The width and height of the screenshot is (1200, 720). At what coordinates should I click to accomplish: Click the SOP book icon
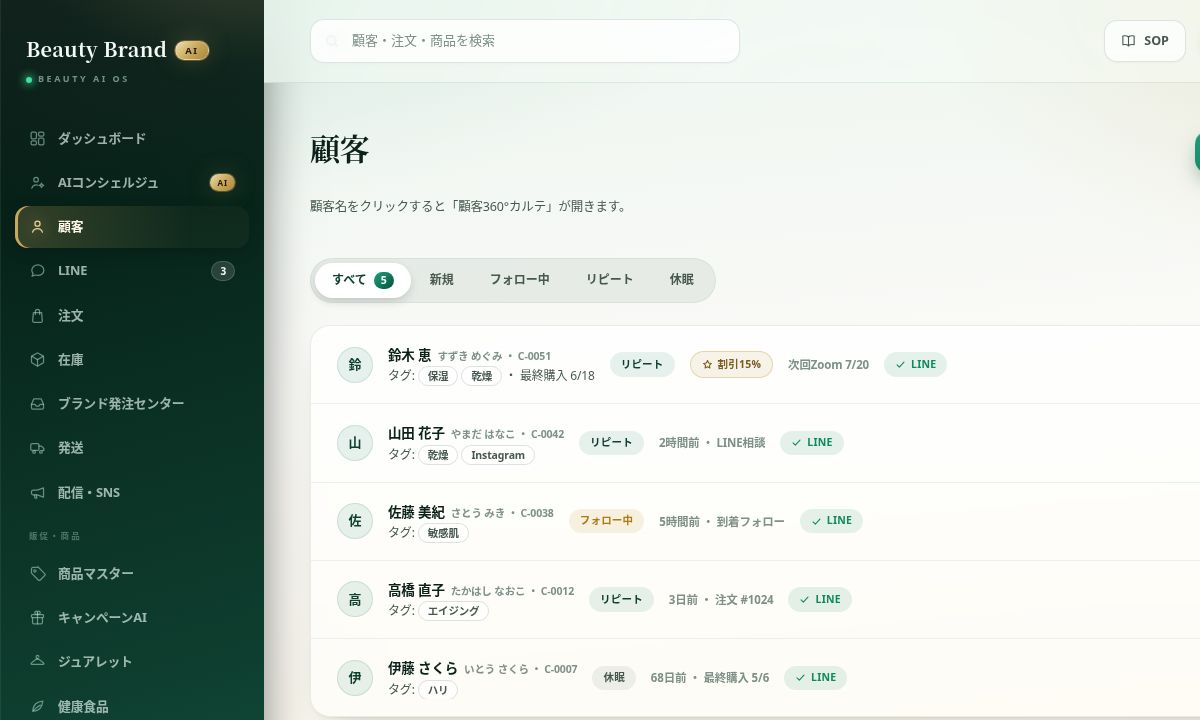1128,41
